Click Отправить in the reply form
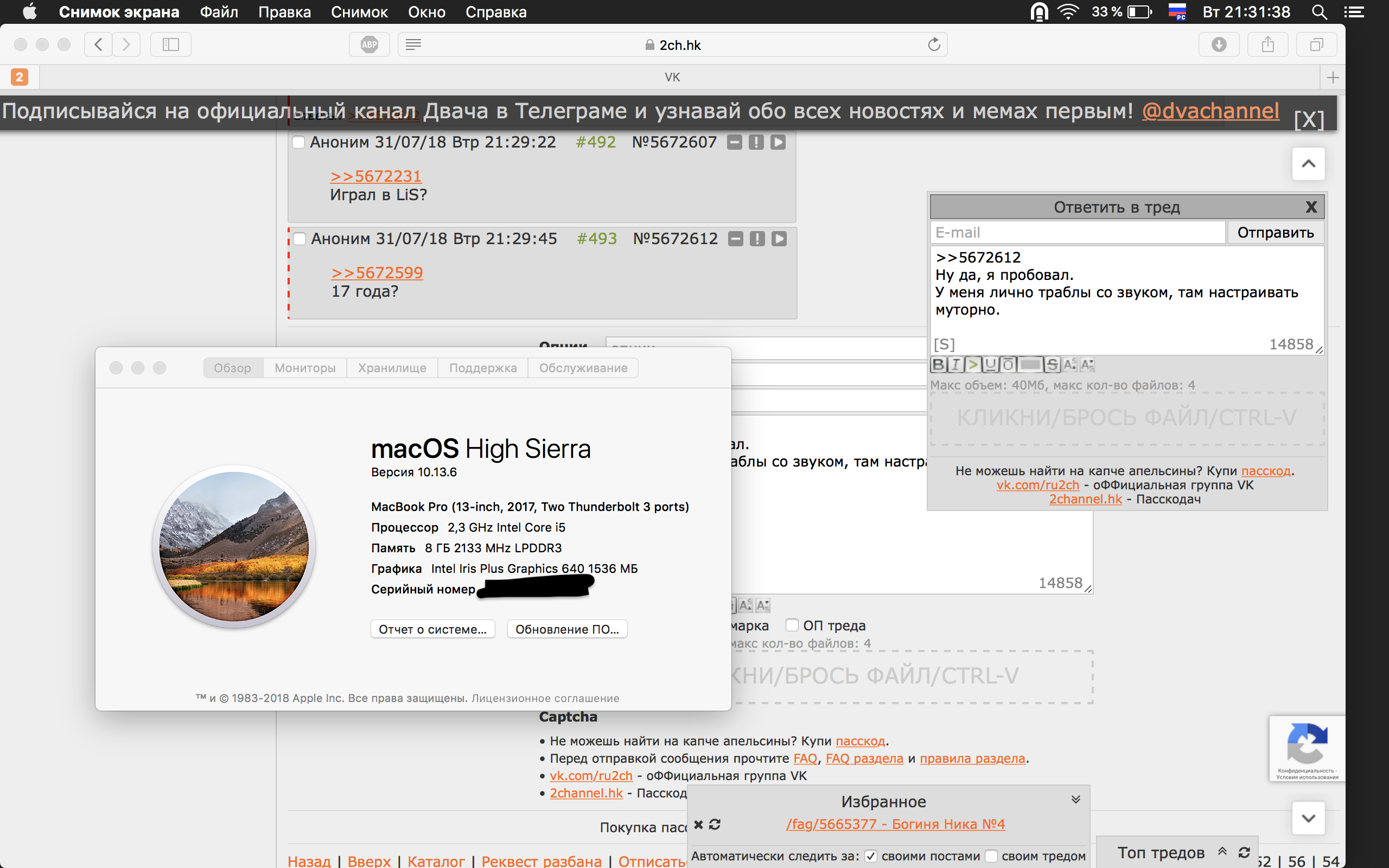The image size is (1389, 868). (1276, 233)
